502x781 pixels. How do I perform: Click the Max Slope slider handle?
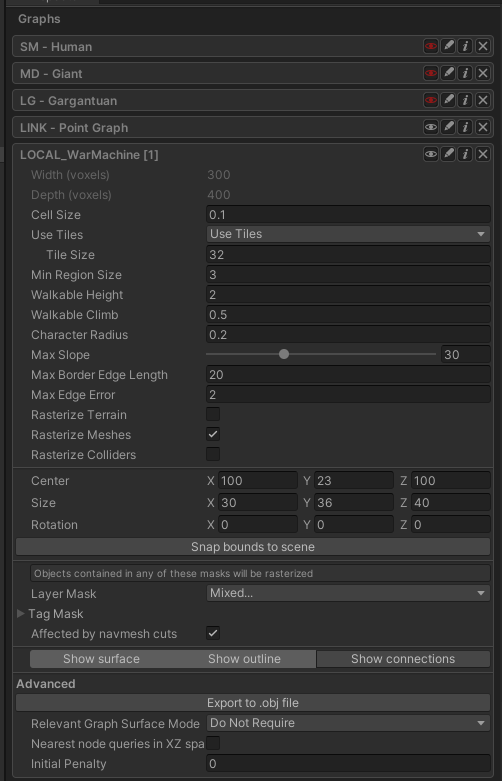click(x=284, y=354)
